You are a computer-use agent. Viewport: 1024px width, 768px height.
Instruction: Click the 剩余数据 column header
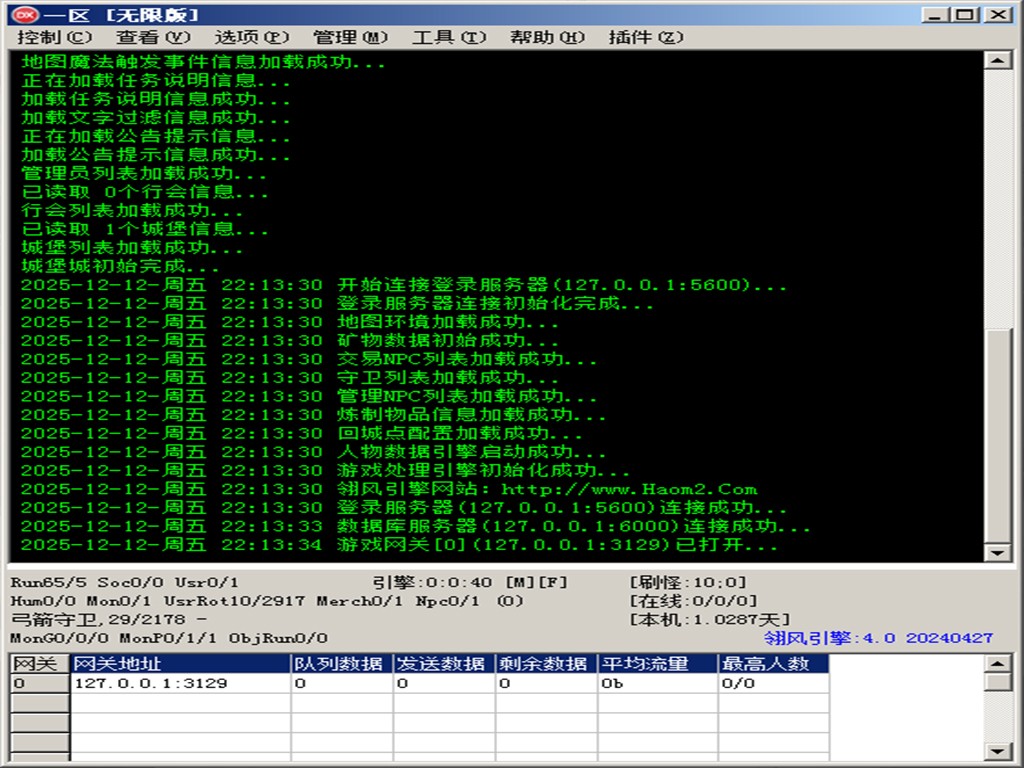click(547, 664)
